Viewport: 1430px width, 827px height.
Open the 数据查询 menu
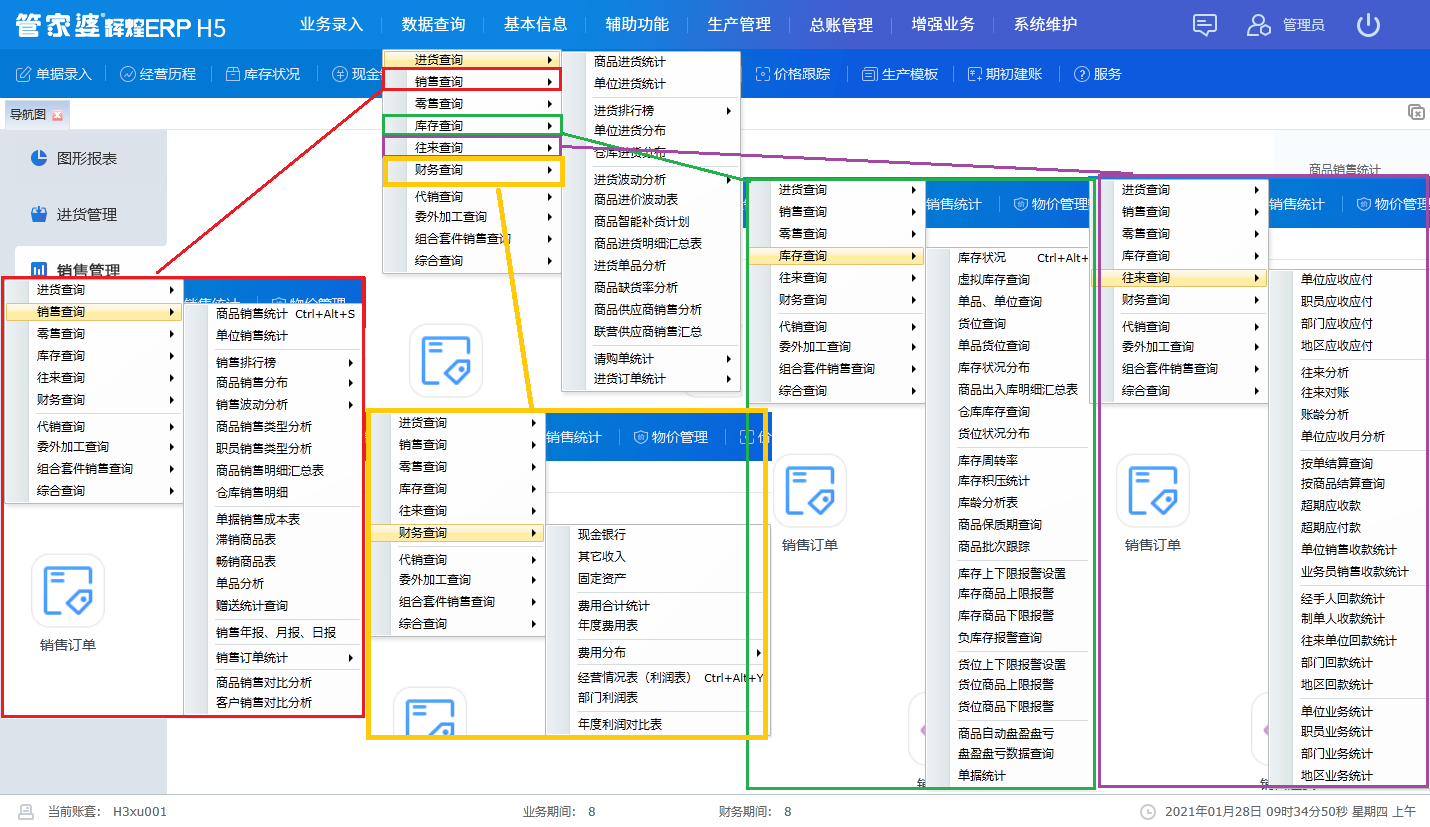[x=433, y=25]
